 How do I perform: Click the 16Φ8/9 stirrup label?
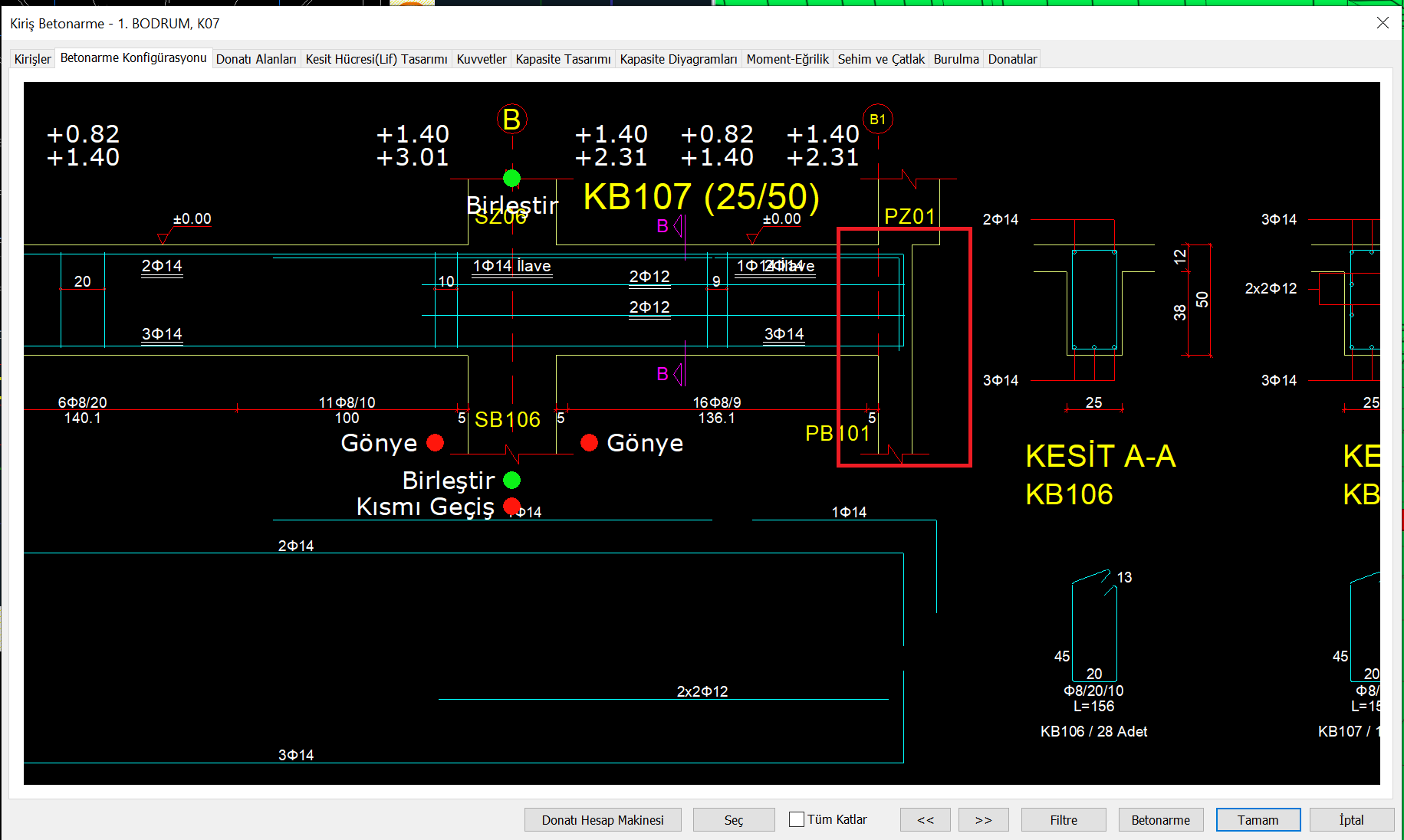717,402
